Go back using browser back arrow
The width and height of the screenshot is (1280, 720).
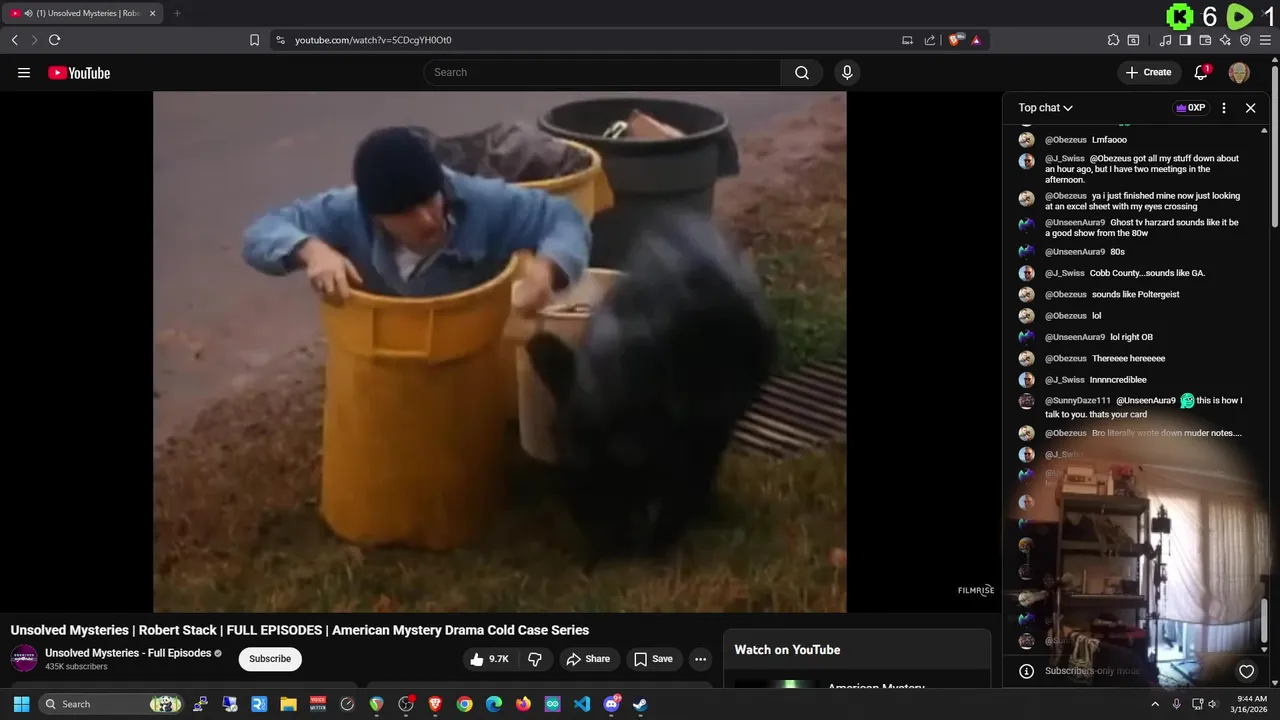click(x=14, y=40)
